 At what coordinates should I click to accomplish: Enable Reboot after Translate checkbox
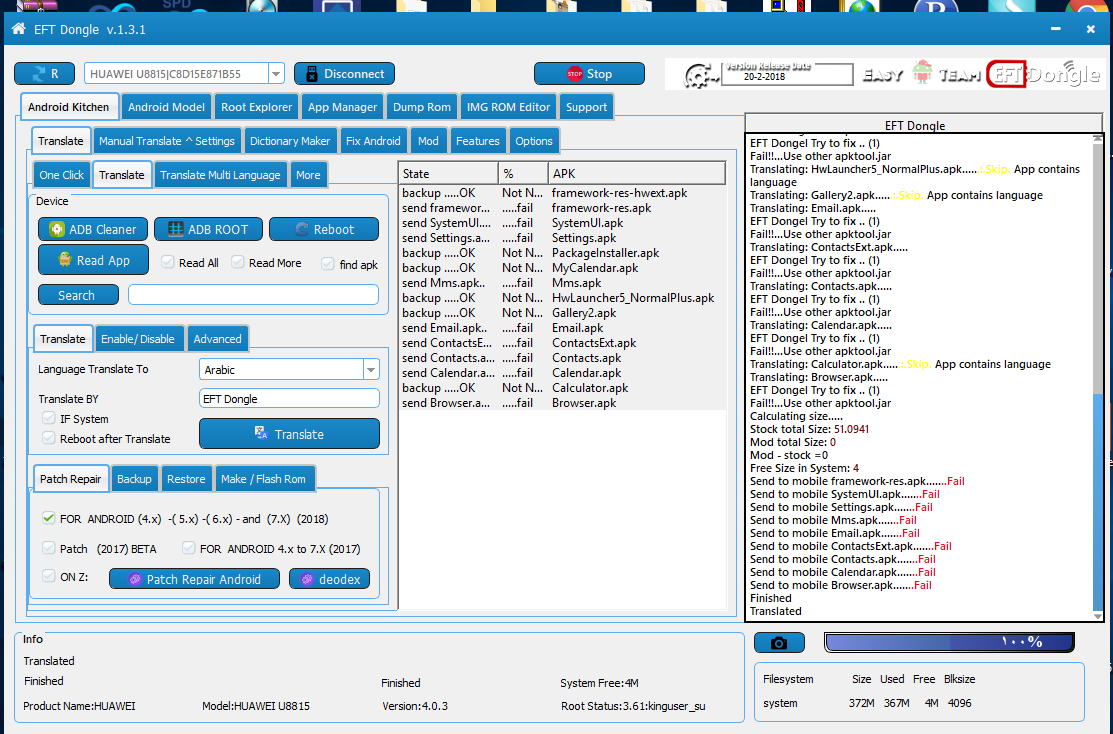click(x=49, y=438)
